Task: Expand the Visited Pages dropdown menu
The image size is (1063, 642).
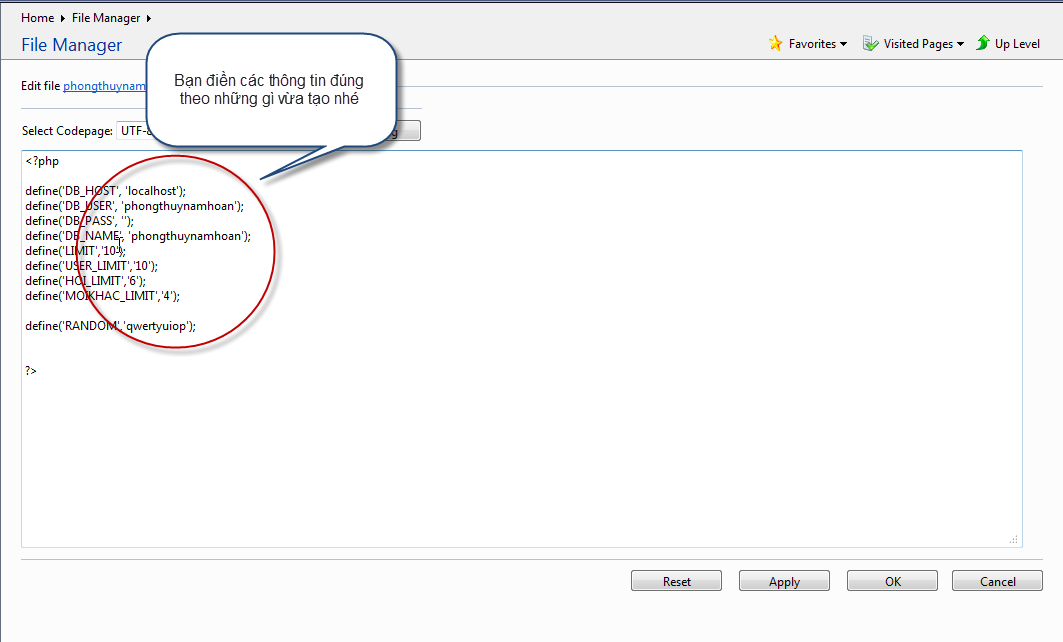Action: point(960,44)
